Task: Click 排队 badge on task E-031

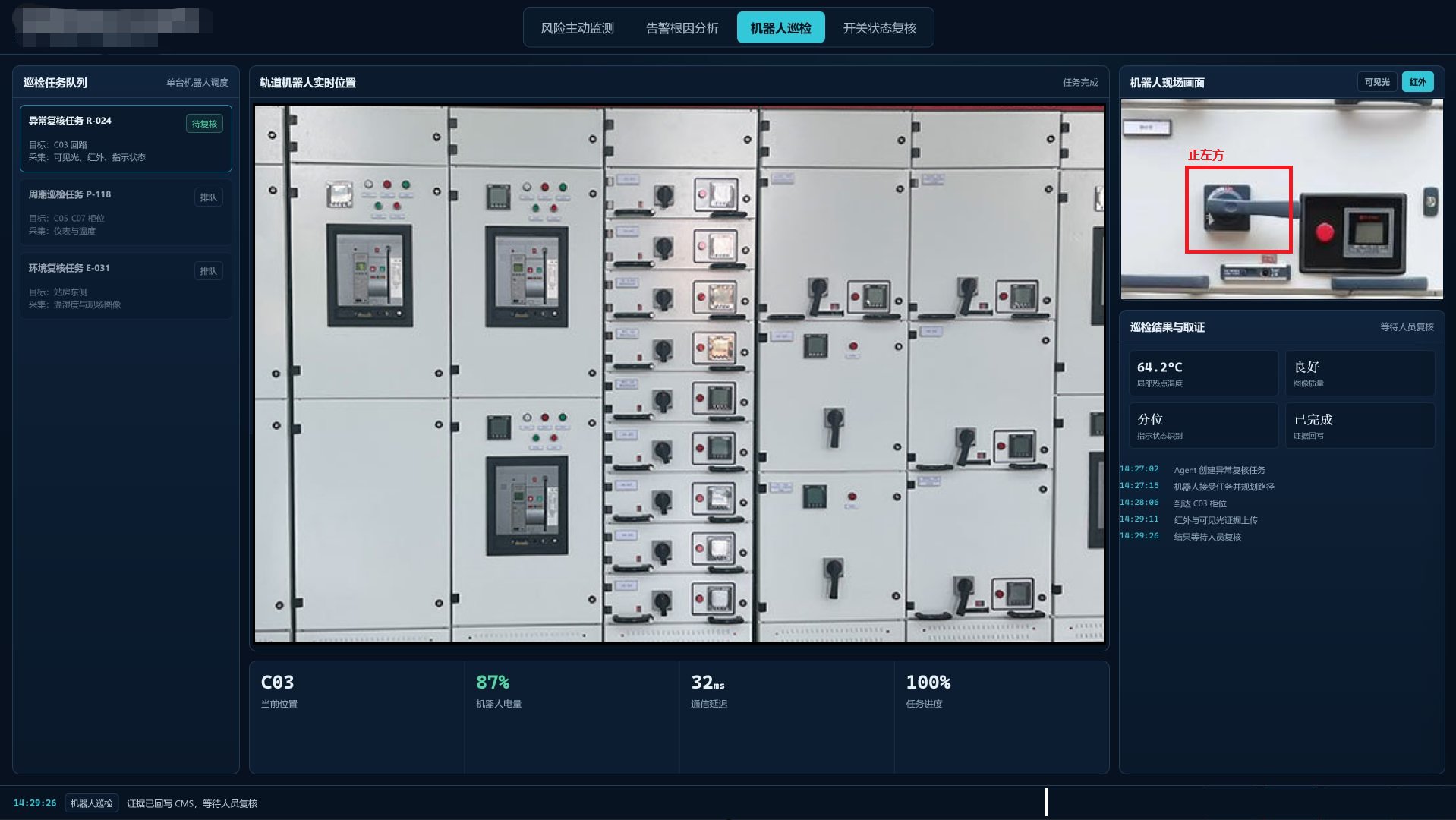Action: click(208, 271)
